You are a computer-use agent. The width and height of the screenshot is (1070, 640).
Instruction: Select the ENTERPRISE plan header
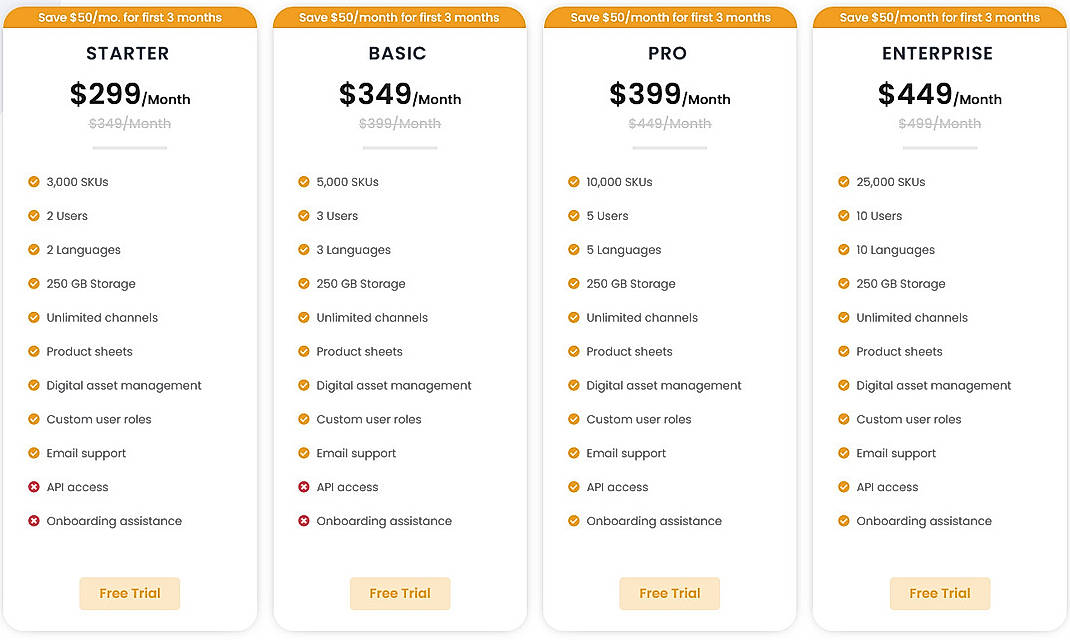click(937, 53)
